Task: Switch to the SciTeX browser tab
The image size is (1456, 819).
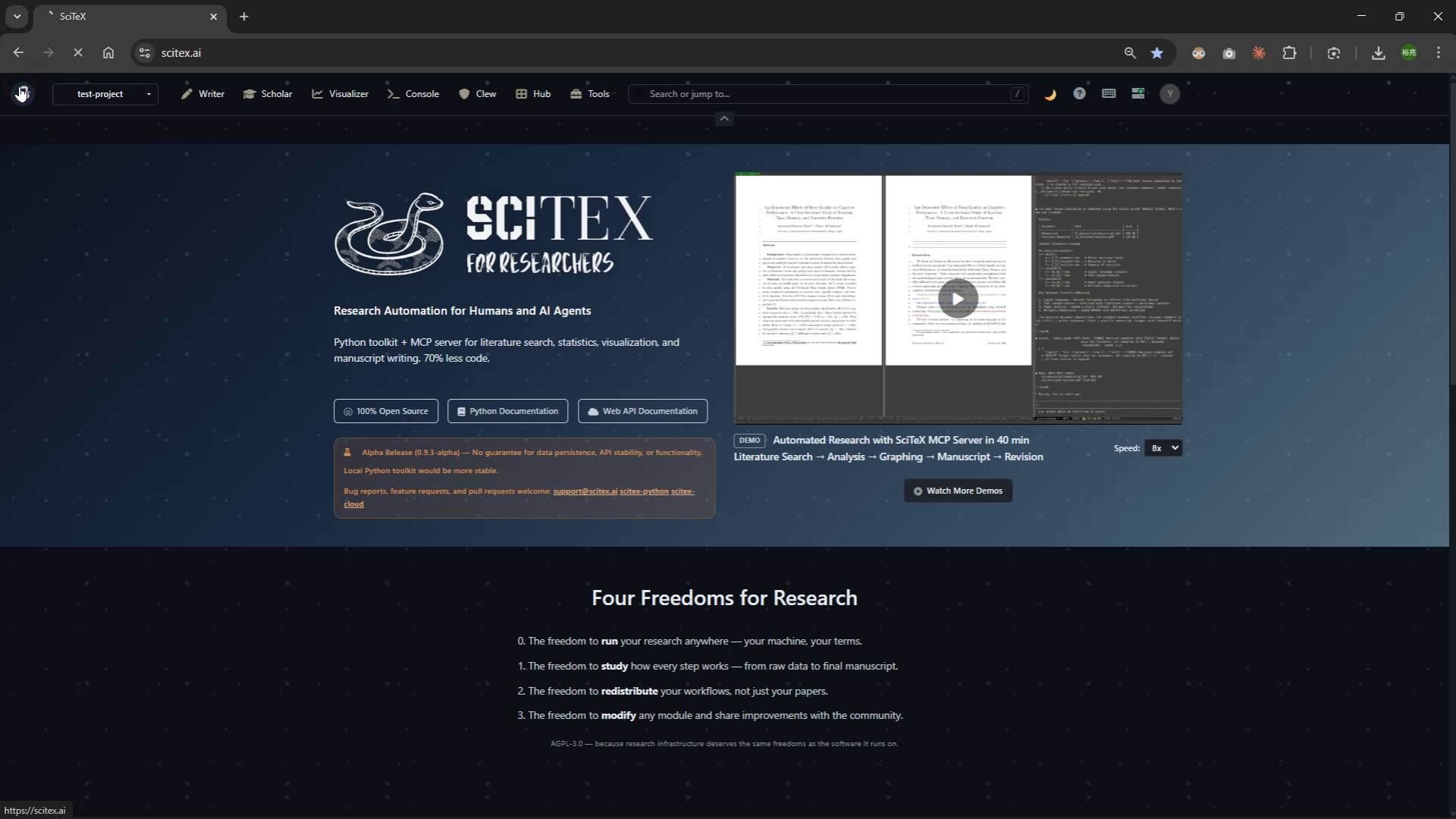Action: pyautogui.click(x=121, y=16)
